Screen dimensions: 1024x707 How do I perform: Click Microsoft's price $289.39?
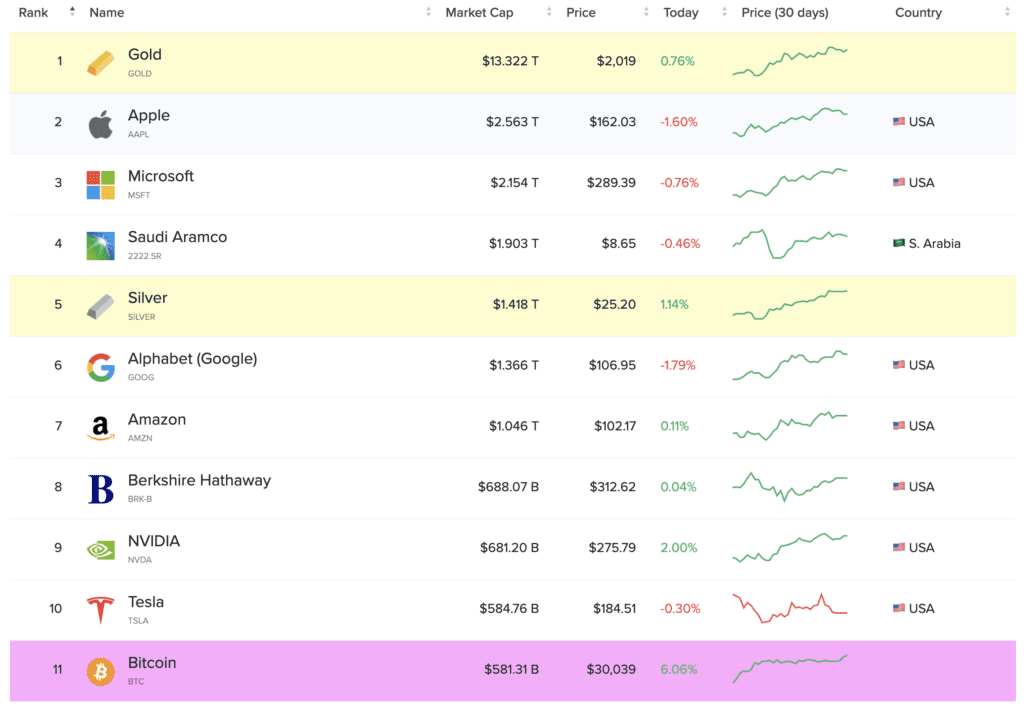coord(611,182)
